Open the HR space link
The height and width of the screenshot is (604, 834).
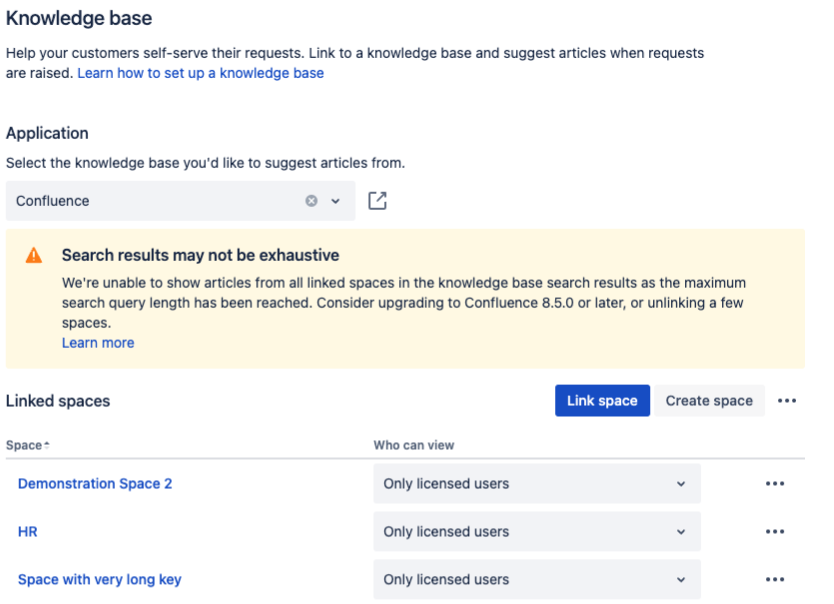click(x=28, y=532)
